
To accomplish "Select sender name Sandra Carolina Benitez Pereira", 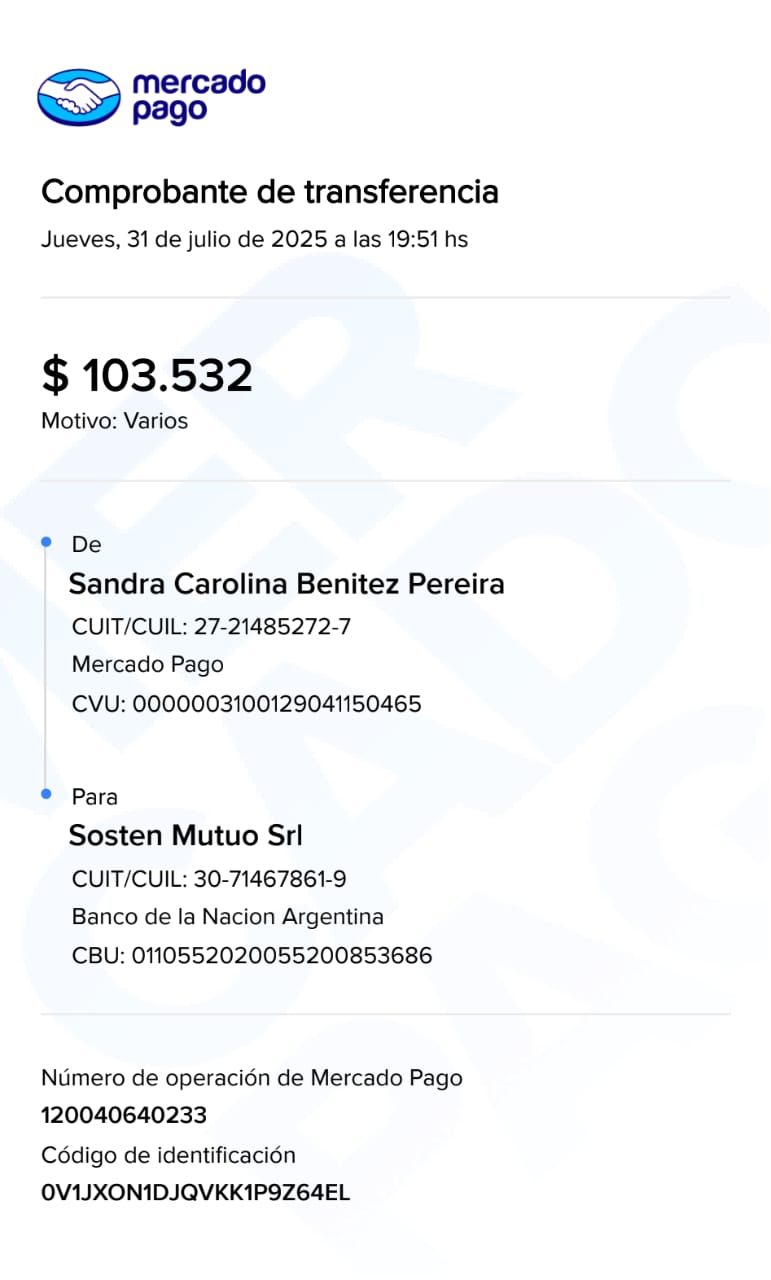I will pyautogui.click(x=286, y=584).
